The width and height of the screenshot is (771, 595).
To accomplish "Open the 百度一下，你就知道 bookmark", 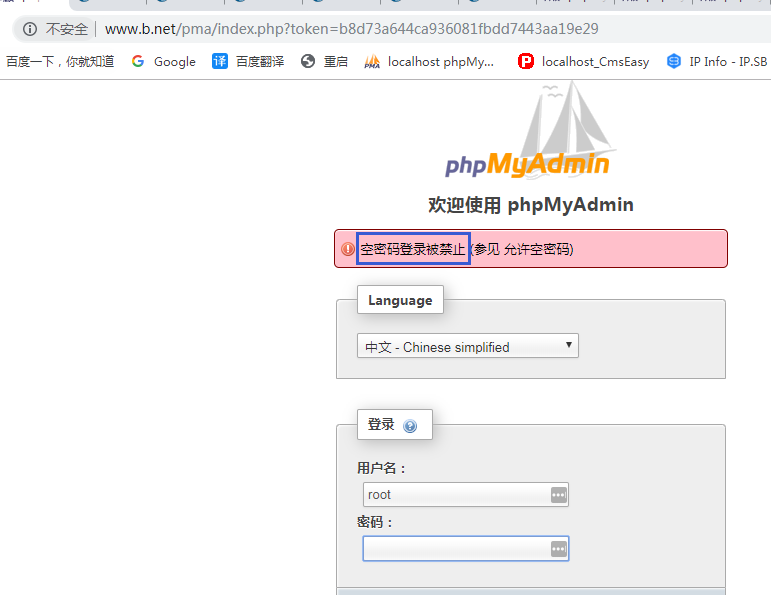I will 60,61.
